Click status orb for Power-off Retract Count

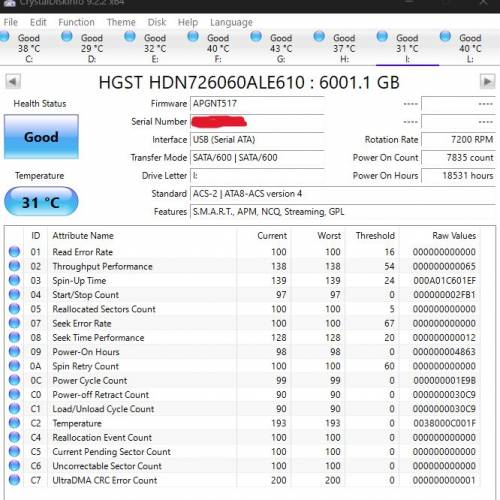[x=14, y=394]
